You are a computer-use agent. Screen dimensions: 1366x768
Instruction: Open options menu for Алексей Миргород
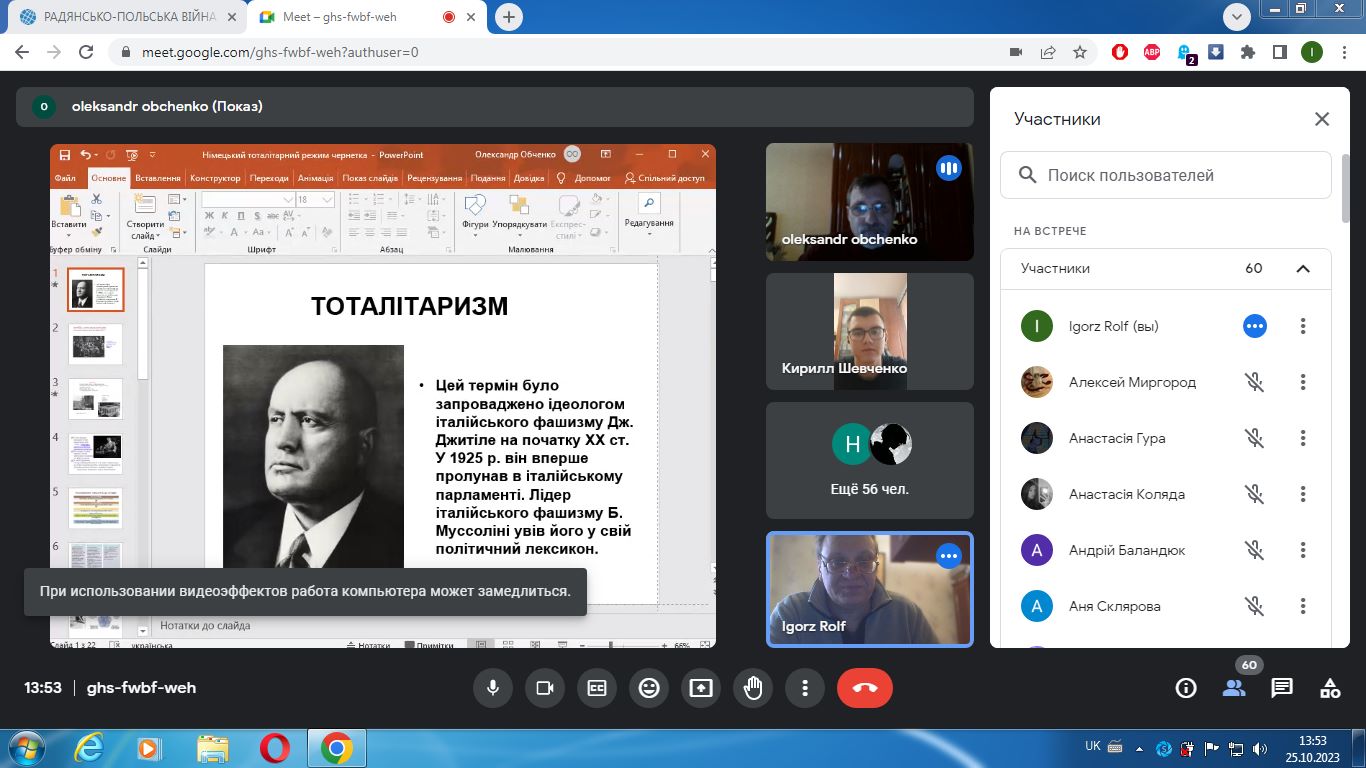pos(1303,382)
